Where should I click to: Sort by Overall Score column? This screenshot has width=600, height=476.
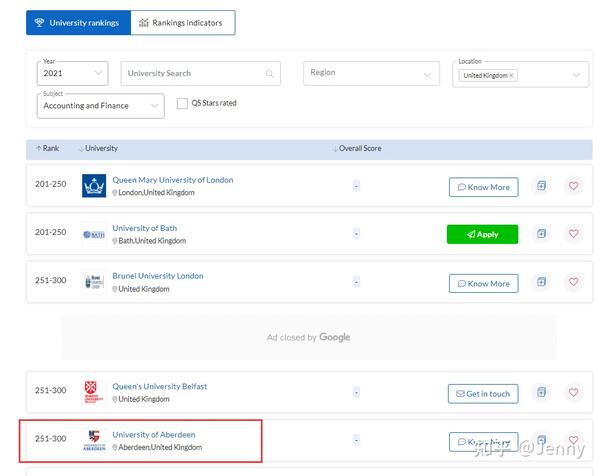coord(357,148)
